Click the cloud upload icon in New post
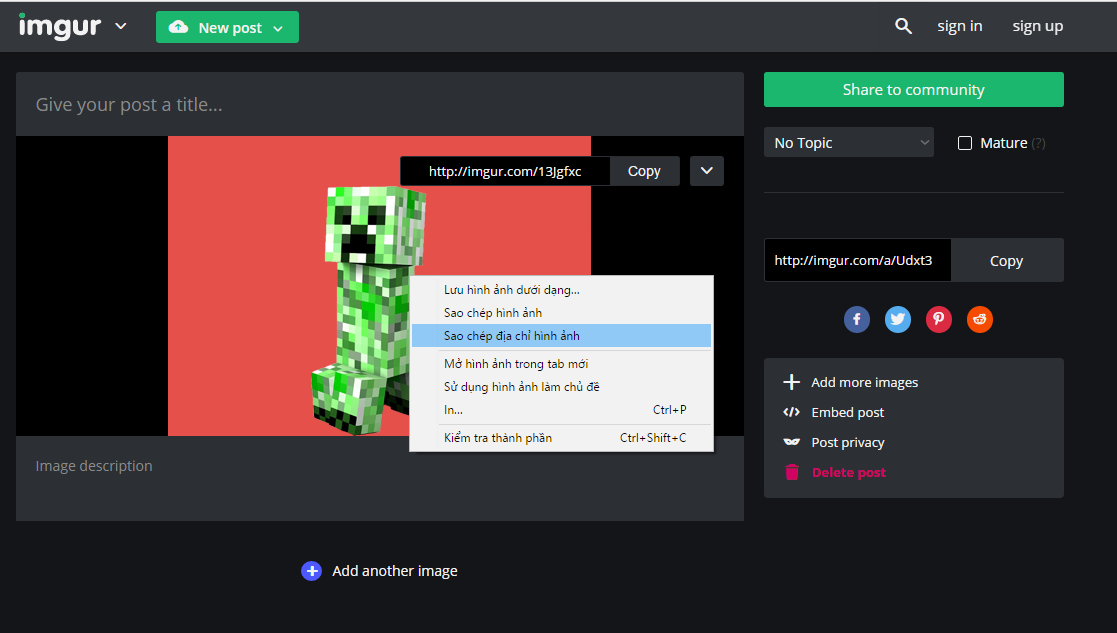The image size is (1117, 633). pyautogui.click(x=178, y=27)
